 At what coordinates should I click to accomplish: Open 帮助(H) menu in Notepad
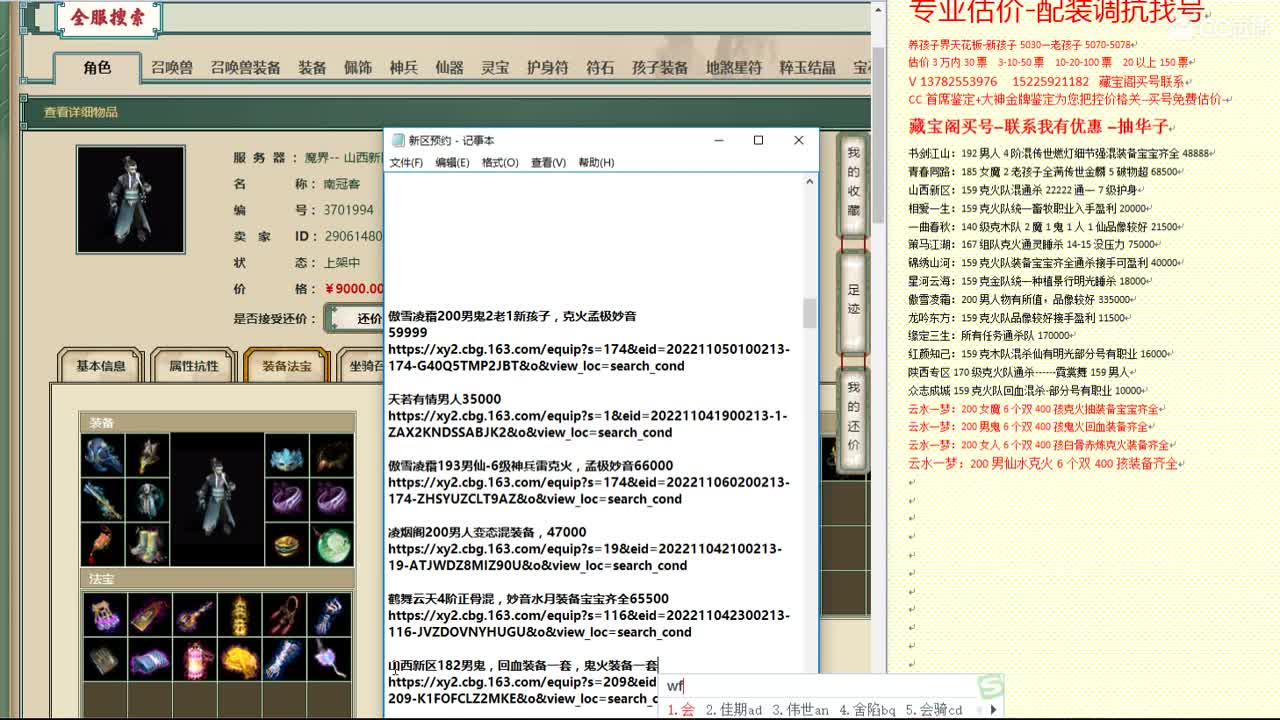pyautogui.click(x=596, y=162)
